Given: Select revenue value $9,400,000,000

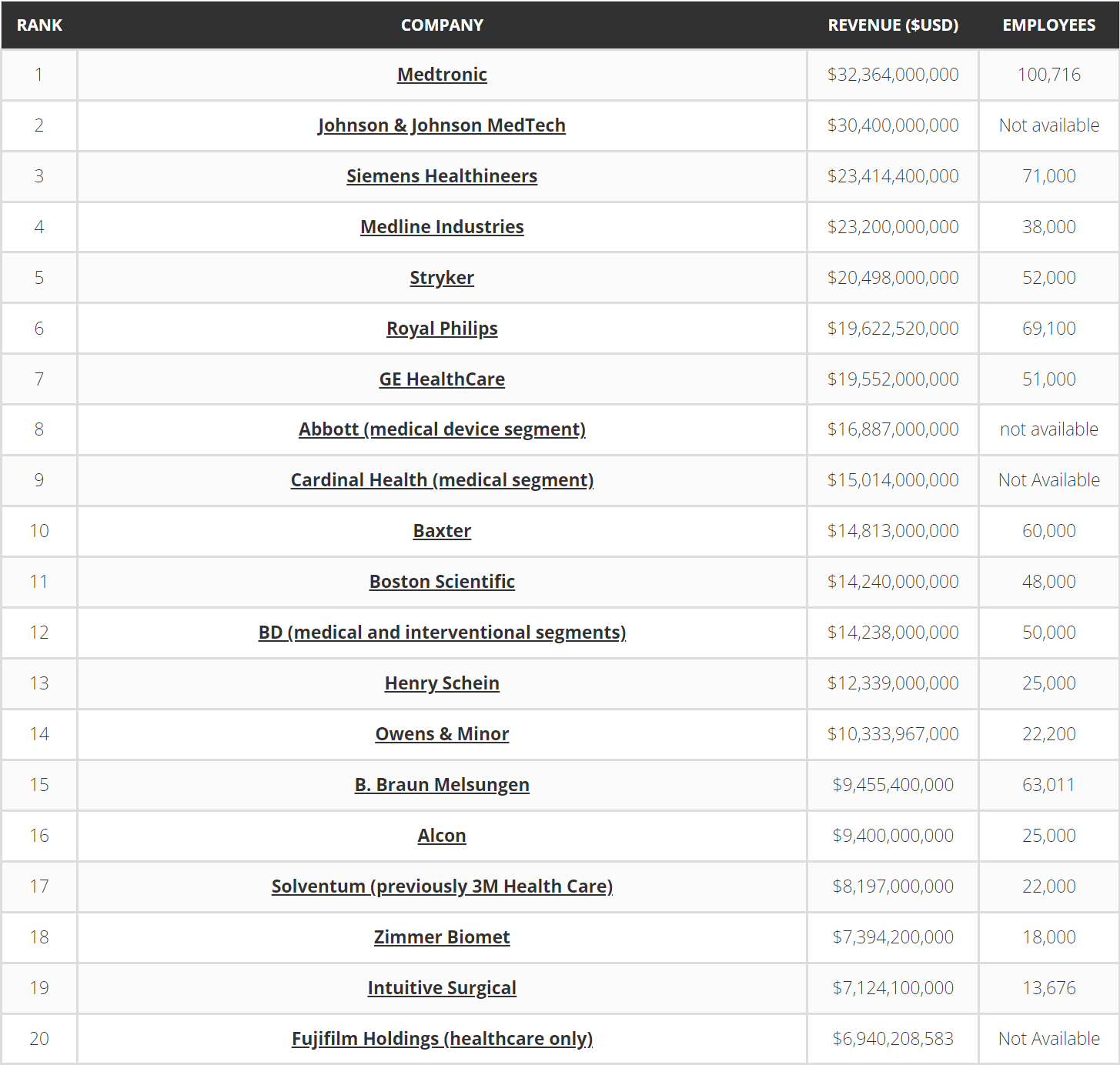Looking at the screenshot, I should [x=893, y=836].
